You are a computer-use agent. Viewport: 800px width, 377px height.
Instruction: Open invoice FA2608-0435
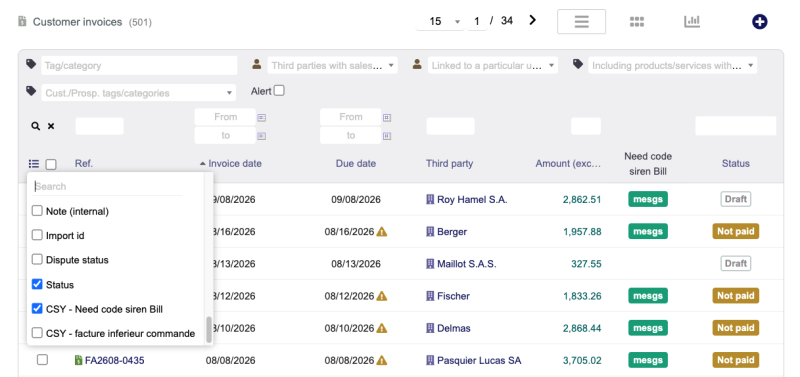[x=114, y=361]
